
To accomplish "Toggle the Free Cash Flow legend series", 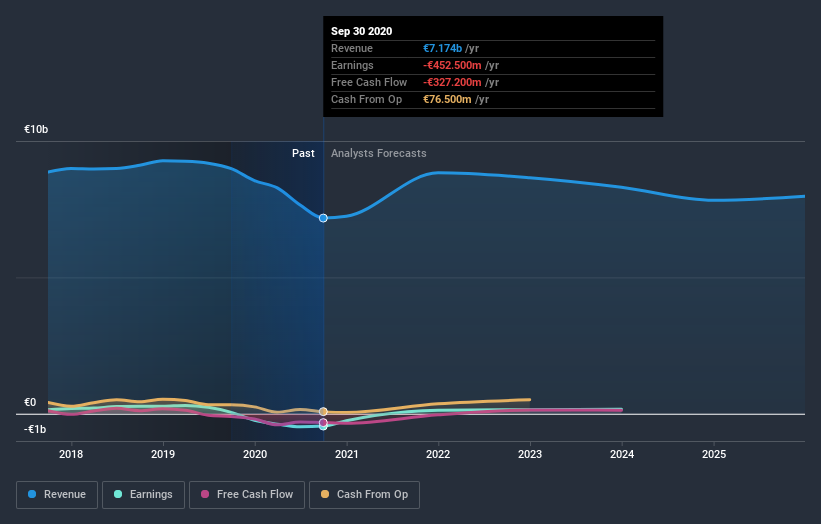I will [247, 495].
